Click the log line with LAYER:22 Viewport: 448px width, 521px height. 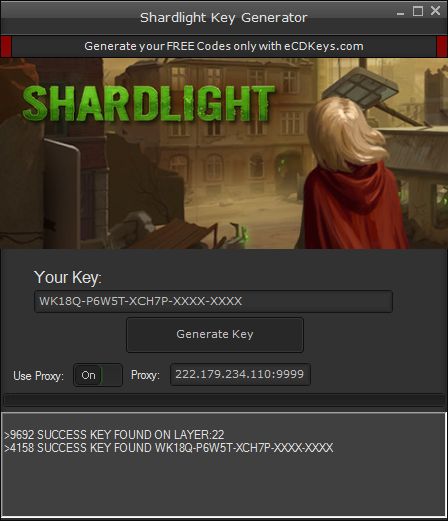pos(114,435)
